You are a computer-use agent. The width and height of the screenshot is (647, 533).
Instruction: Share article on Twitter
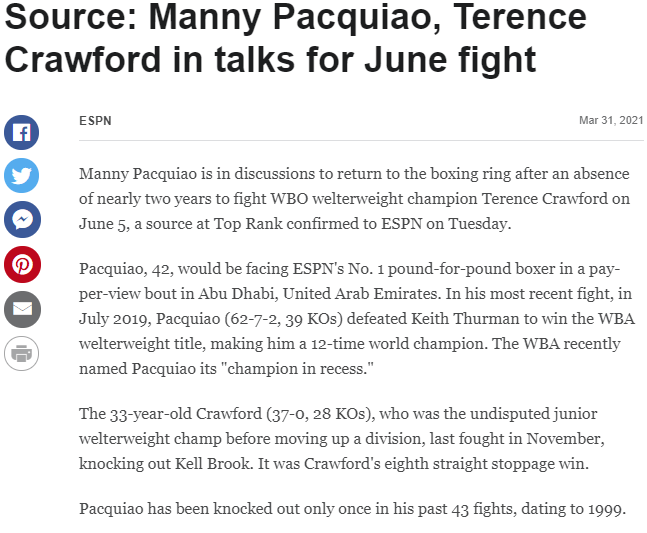[22, 175]
